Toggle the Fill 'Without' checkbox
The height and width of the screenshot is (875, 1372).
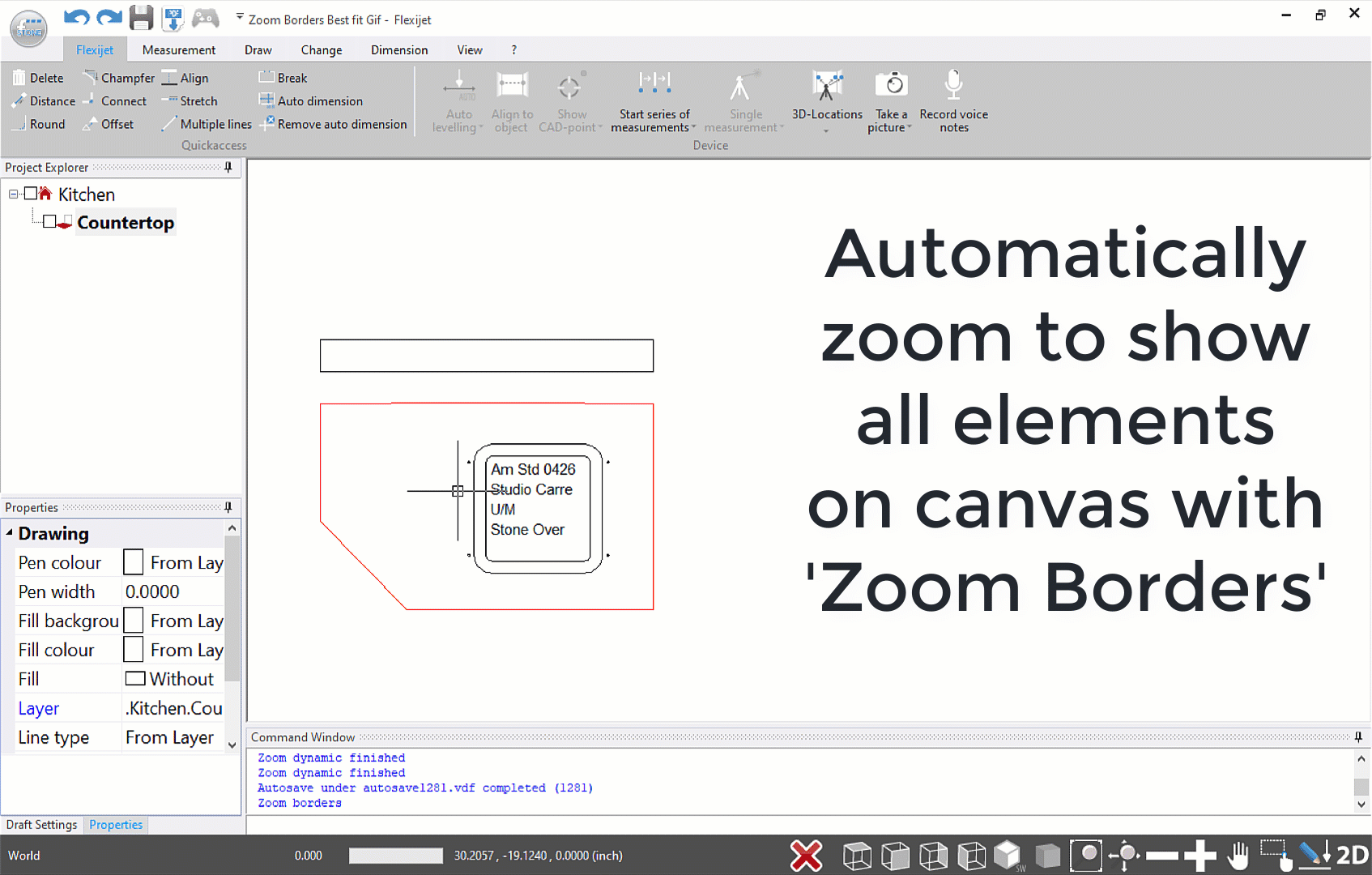134,678
